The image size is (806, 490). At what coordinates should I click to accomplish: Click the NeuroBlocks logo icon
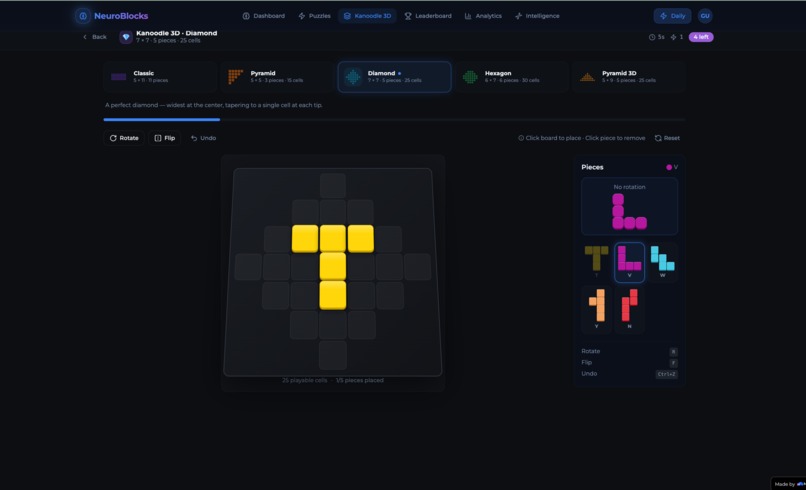(82, 16)
